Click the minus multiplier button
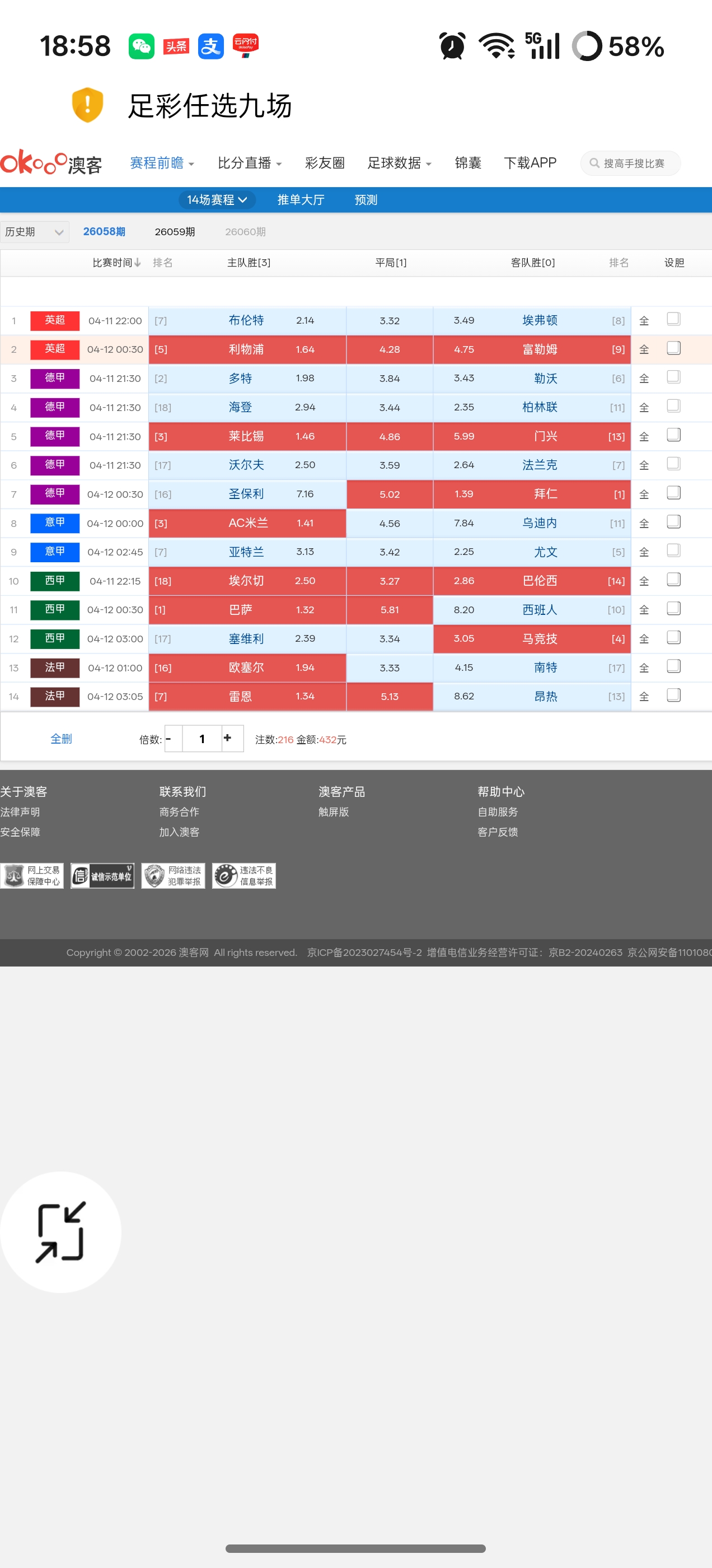Screen dimensions: 712x1568 point(170,738)
